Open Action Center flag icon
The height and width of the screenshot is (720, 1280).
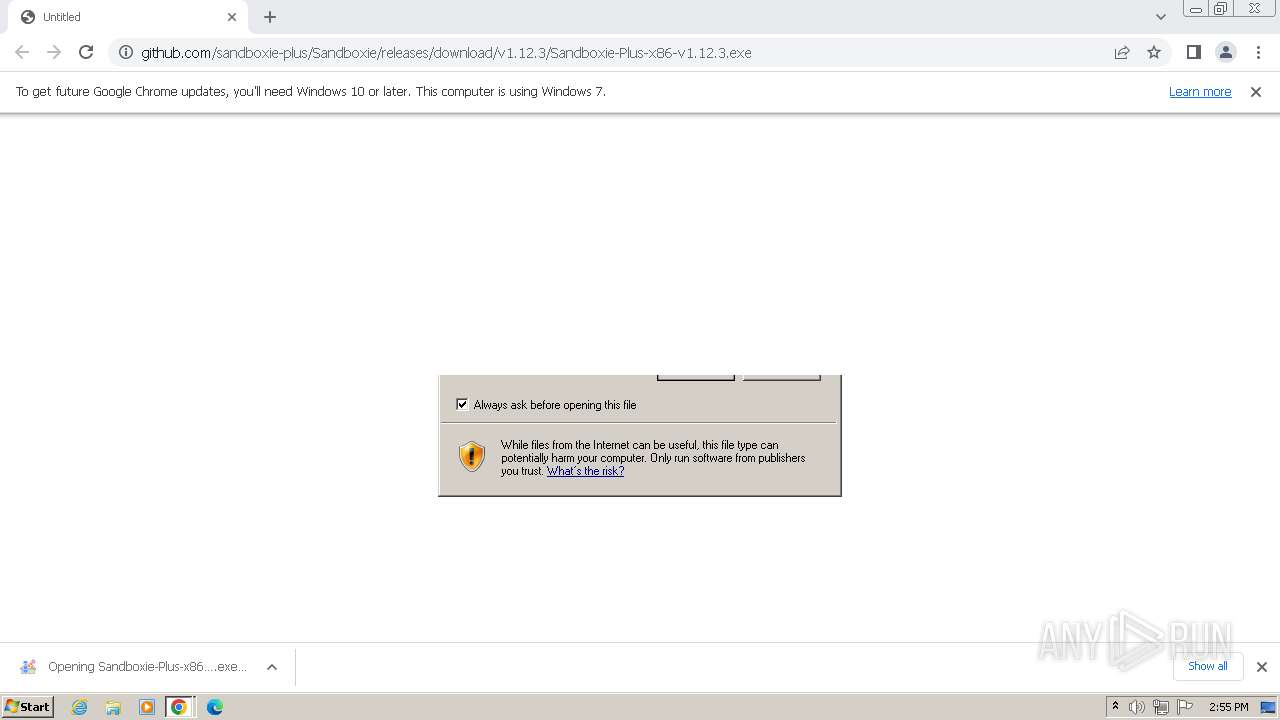[x=1185, y=707]
